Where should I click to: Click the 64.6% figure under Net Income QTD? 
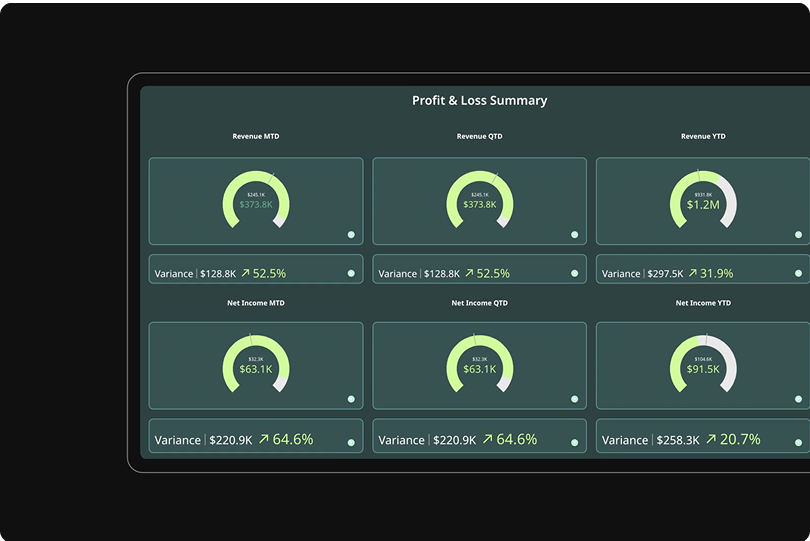(517, 439)
